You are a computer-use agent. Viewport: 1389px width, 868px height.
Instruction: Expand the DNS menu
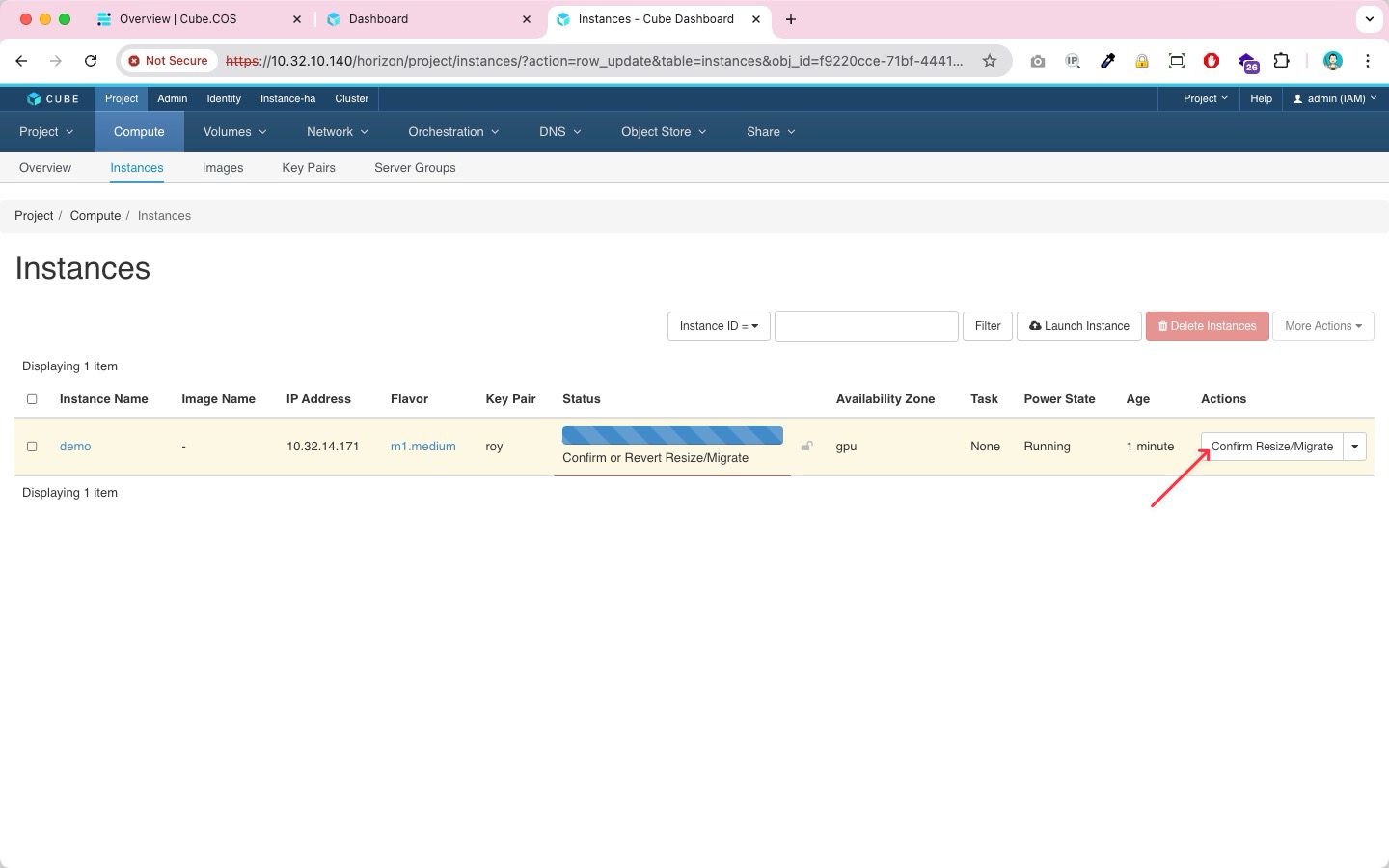[560, 132]
